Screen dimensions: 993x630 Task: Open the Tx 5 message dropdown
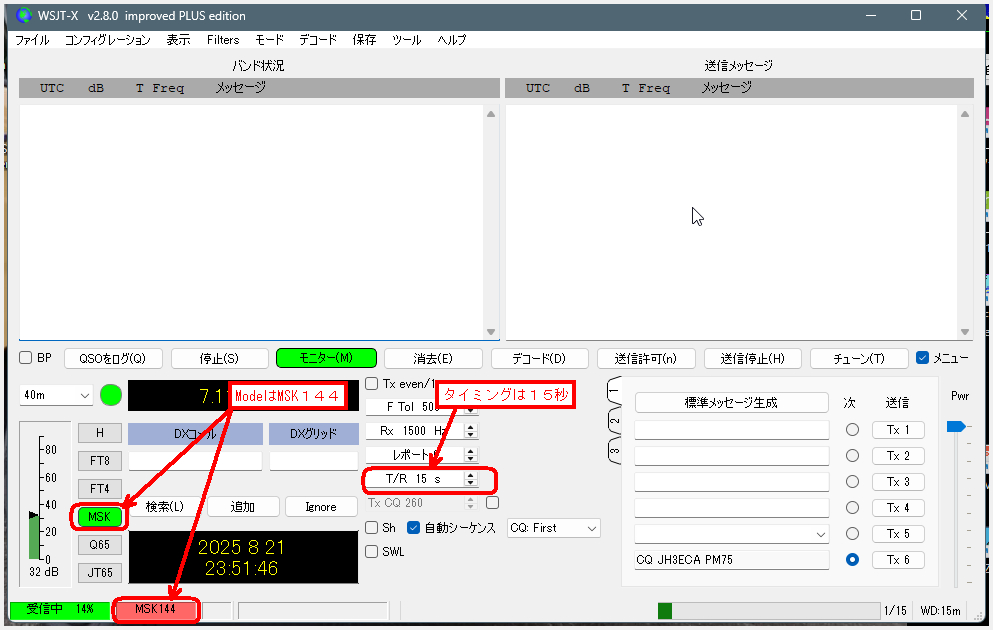(x=821, y=534)
